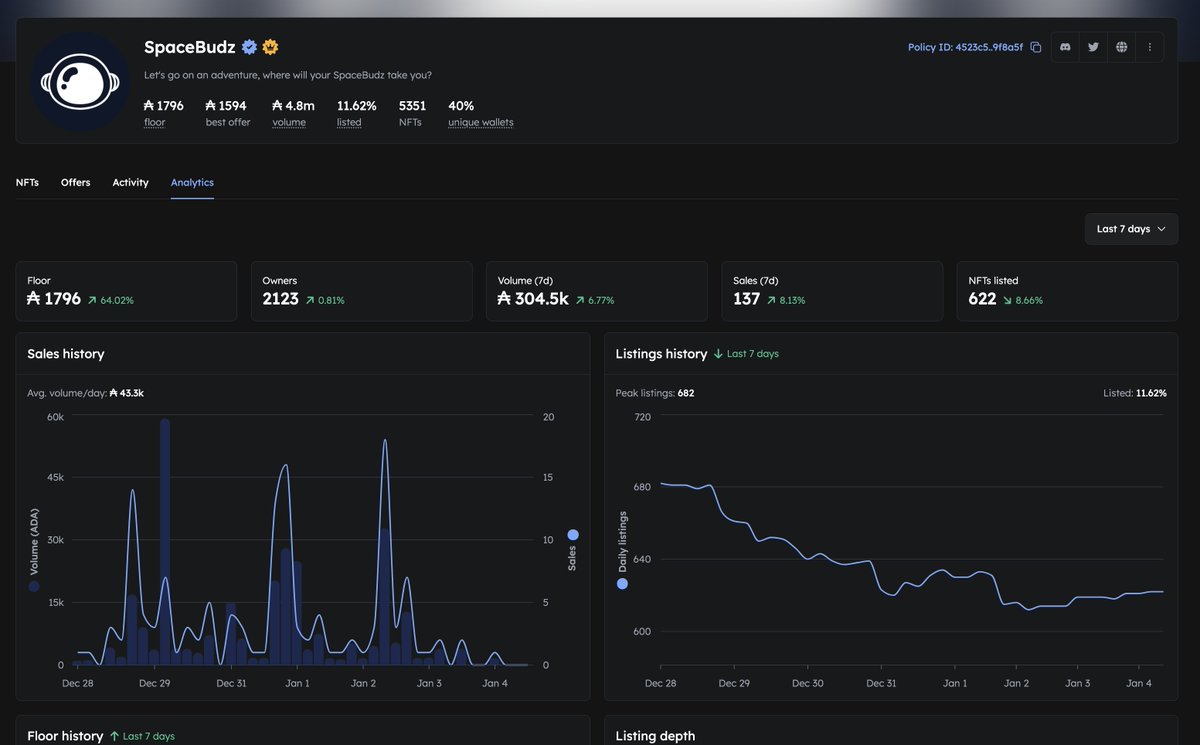Switch to the NFTs tab
1200x745 pixels.
[28, 182]
